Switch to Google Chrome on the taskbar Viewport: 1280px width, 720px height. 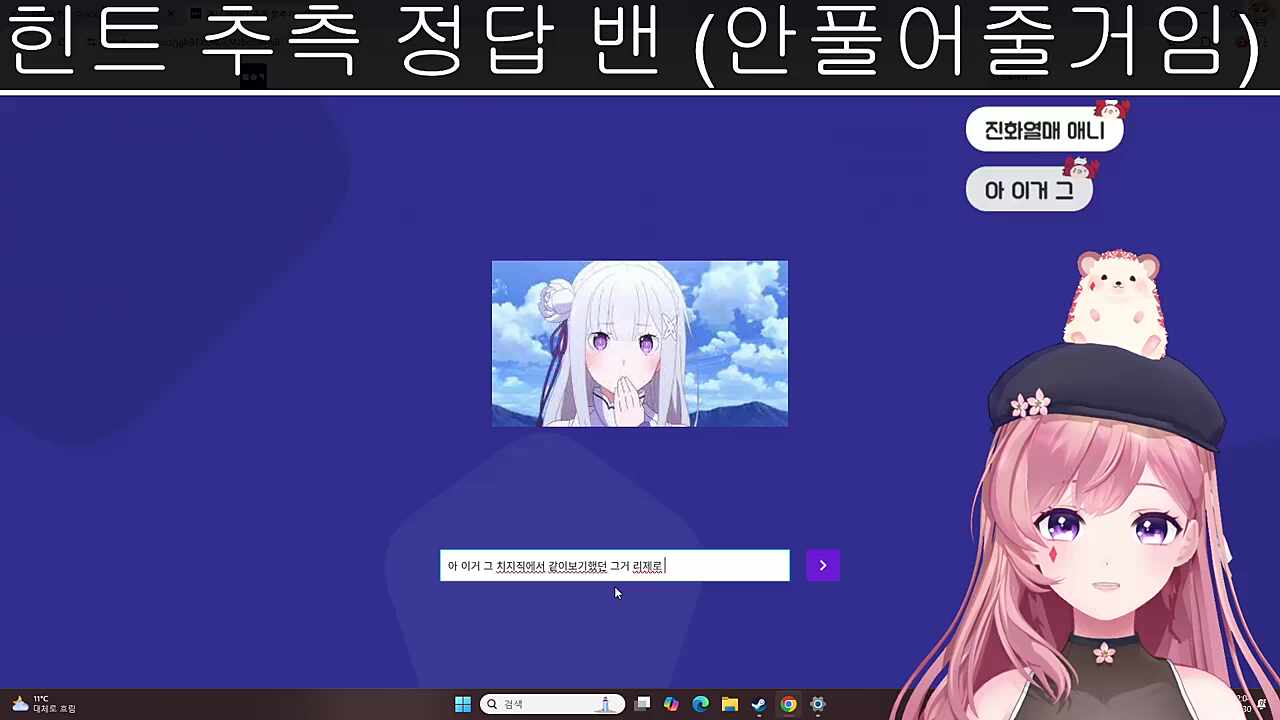[788, 704]
